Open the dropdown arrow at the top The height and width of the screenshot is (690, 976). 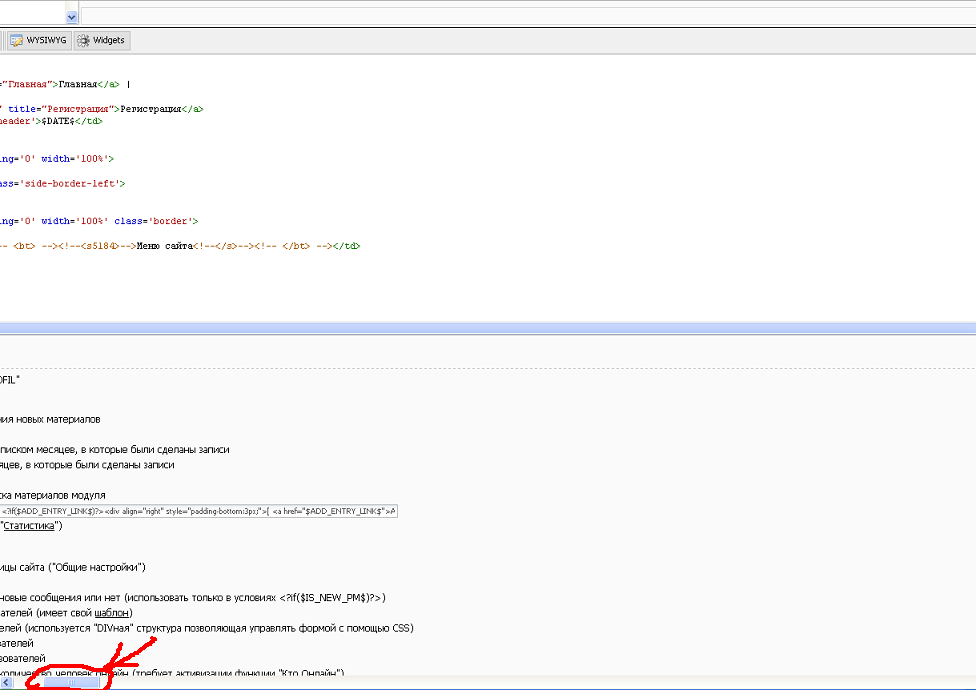(71, 17)
